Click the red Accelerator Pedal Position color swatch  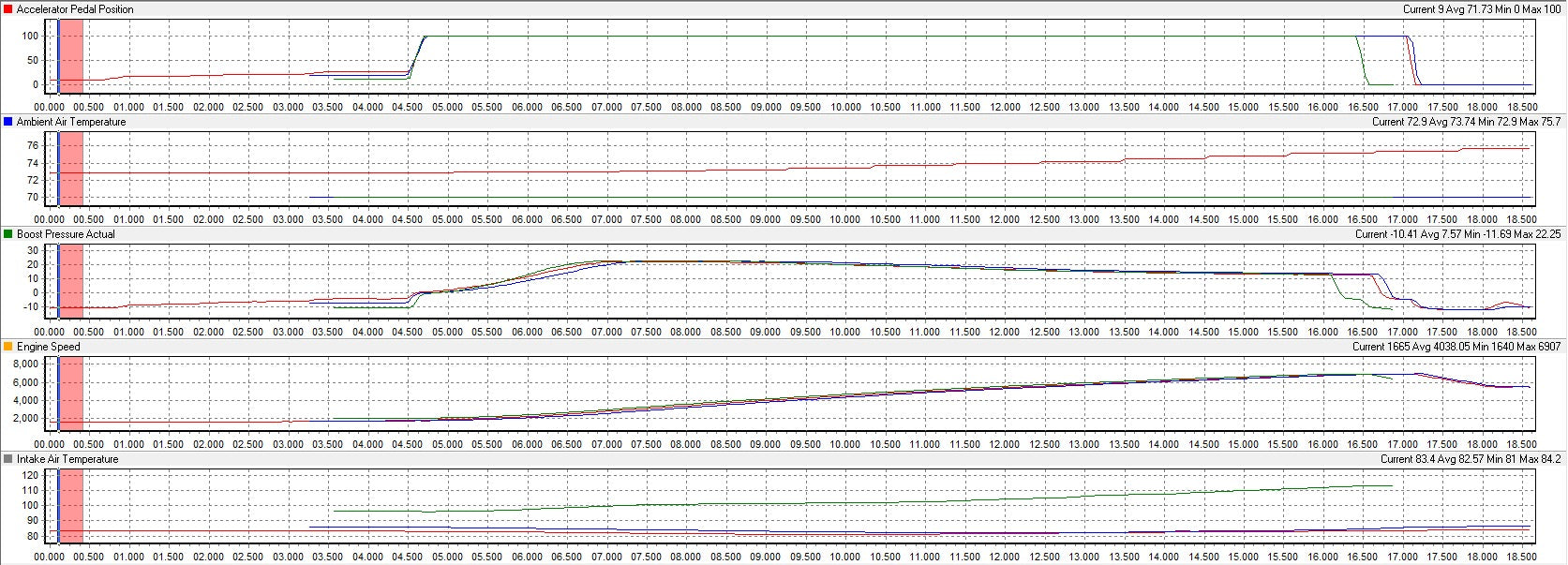point(8,9)
